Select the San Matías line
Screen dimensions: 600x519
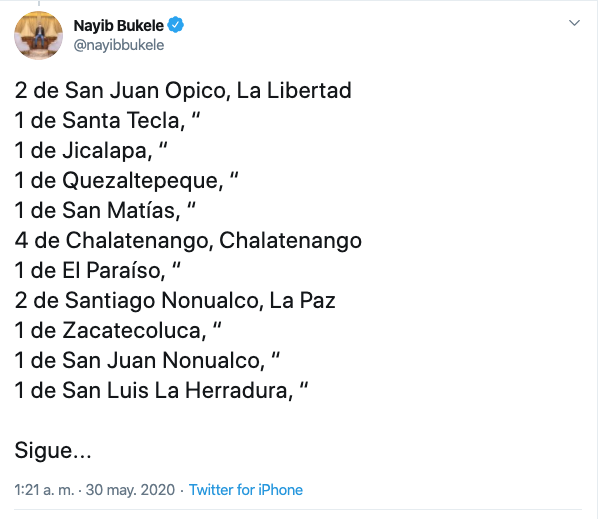102,211
